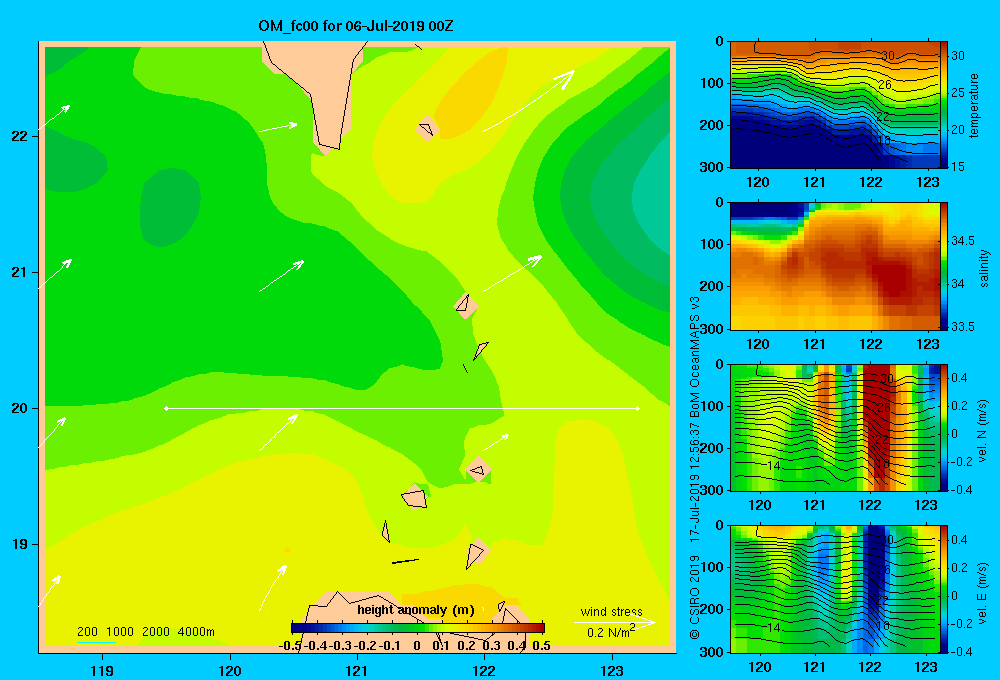Click longitude label 119 below the main map
The width and height of the screenshot is (1000, 680).
pos(102,670)
